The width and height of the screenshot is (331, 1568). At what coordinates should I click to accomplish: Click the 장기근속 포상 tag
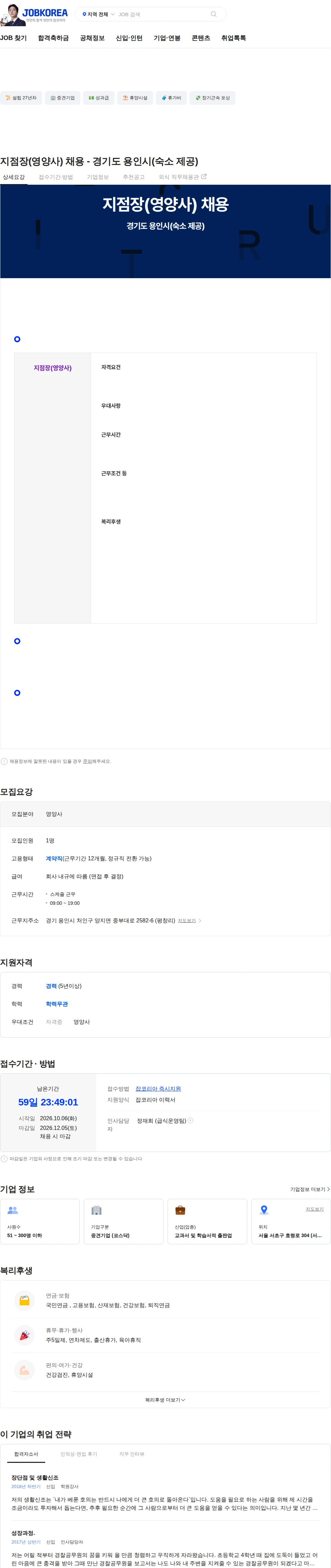coord(212,98)
